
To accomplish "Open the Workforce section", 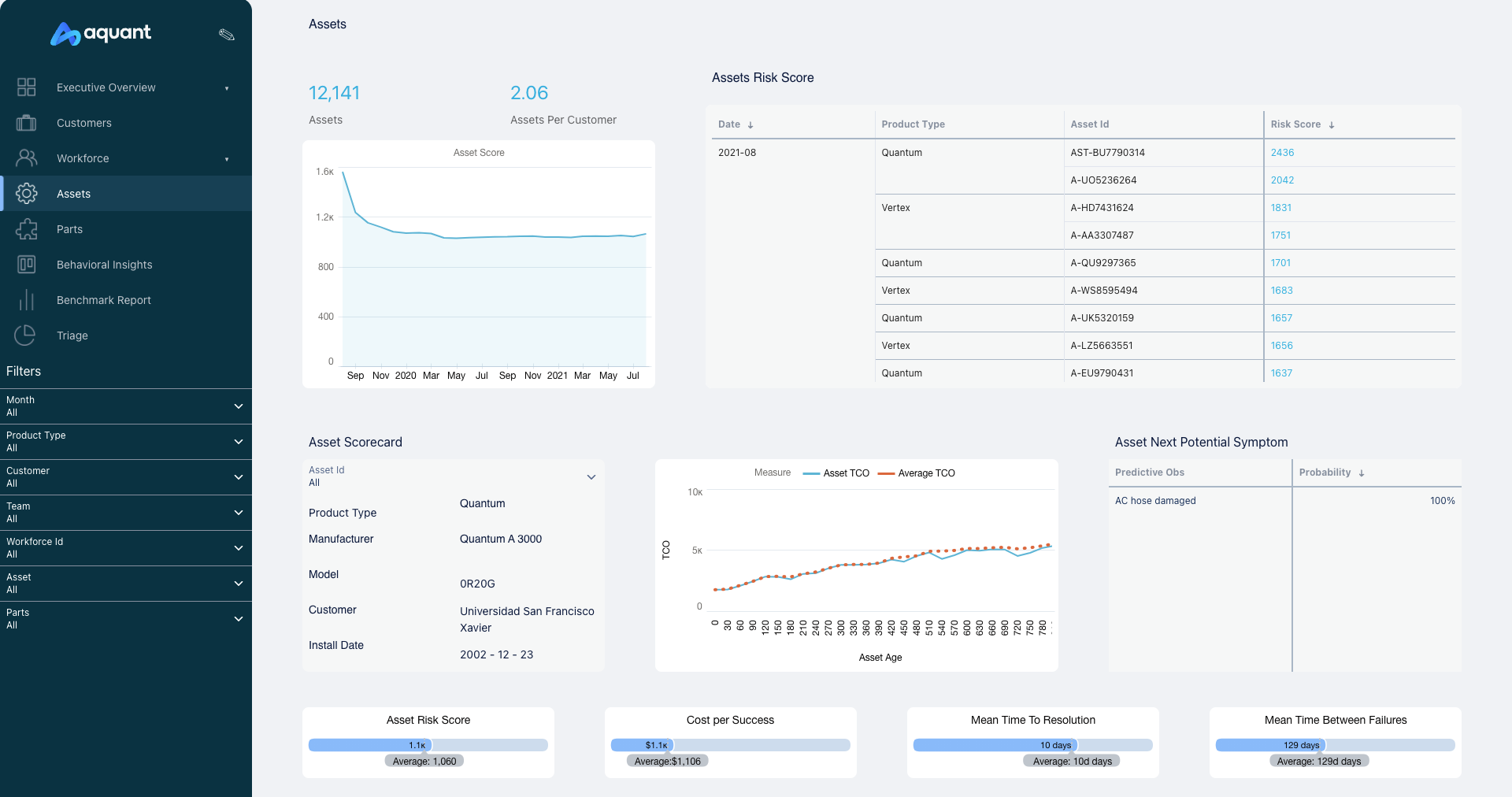I will (83, 158).
